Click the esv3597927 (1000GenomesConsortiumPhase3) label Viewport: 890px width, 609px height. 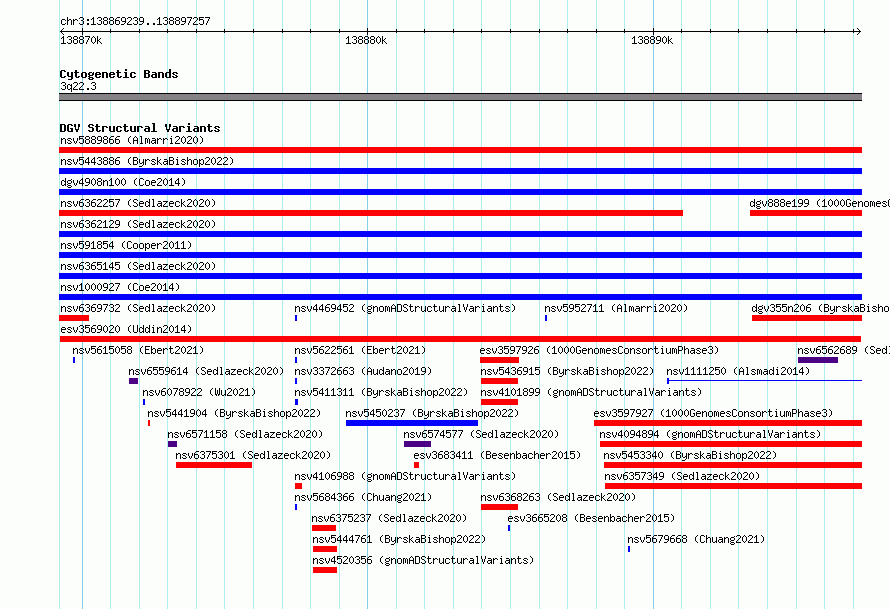pos(713,413)
